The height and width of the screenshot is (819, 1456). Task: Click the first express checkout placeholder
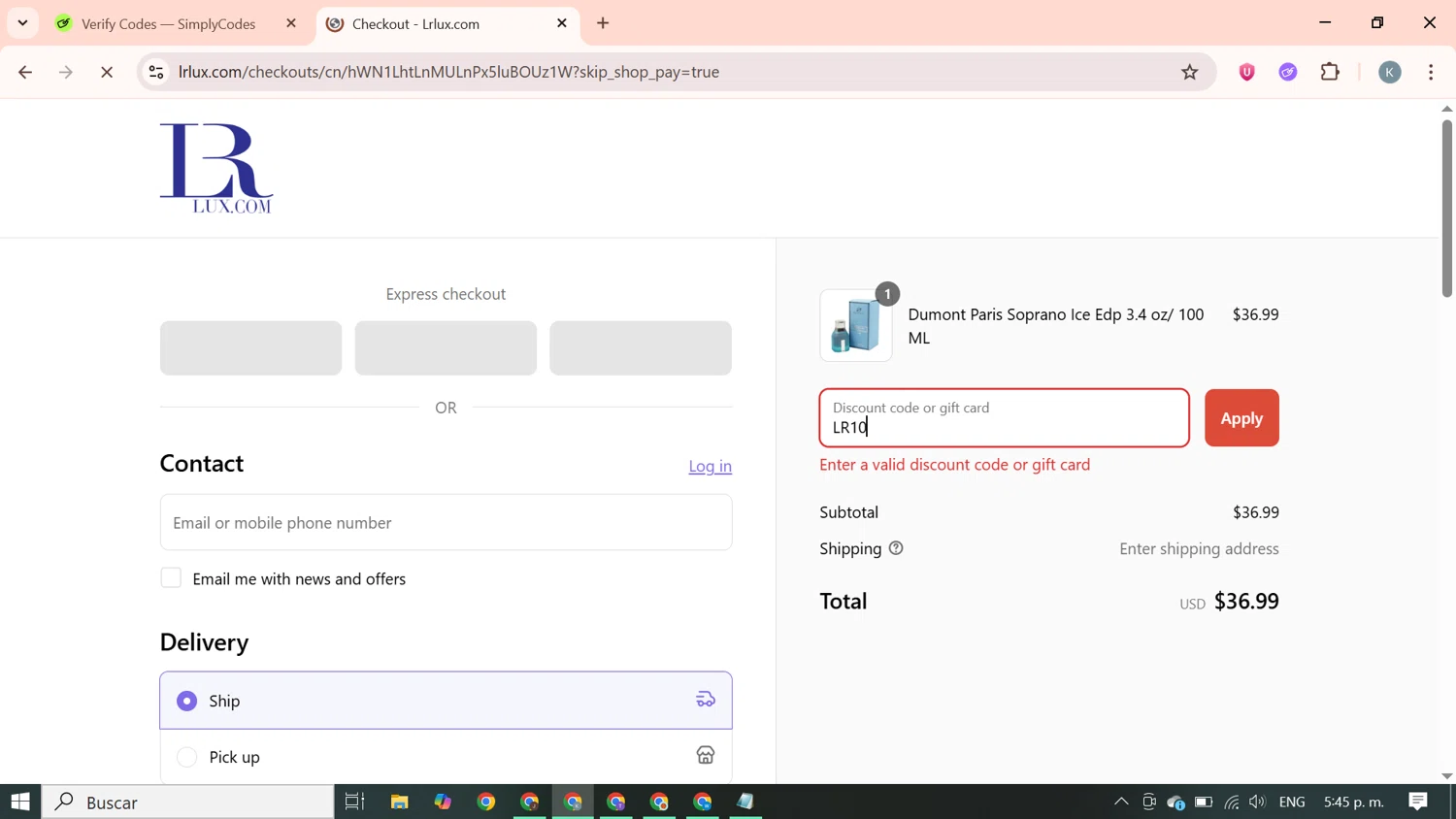pyautogui.click(x=250, y=348)
